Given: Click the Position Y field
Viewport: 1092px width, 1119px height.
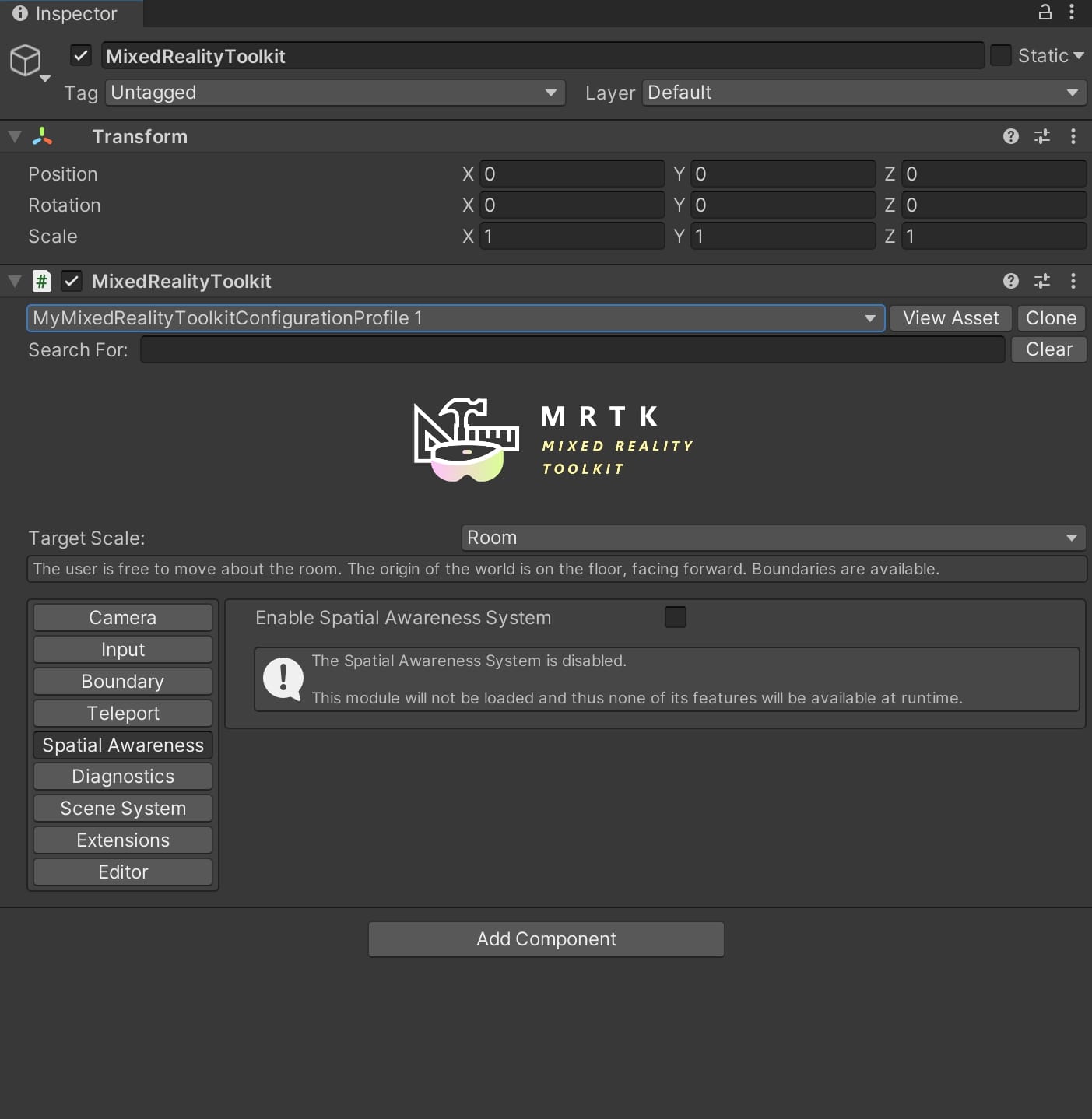Looking at the screenshot, I should click(783, 174).
